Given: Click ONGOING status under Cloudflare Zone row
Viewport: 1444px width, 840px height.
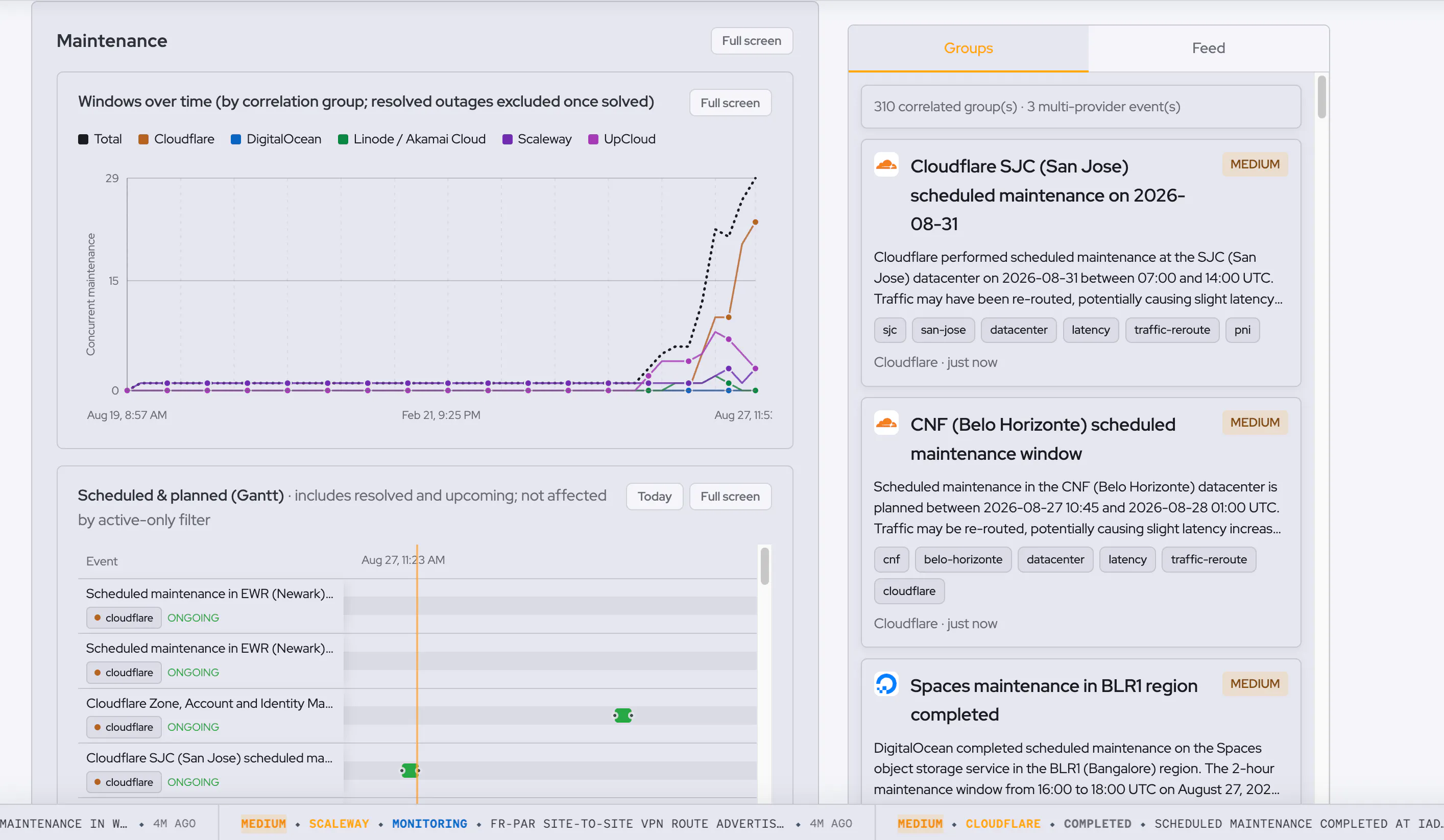Looking at the screenshot, I should tap(193, 727).
